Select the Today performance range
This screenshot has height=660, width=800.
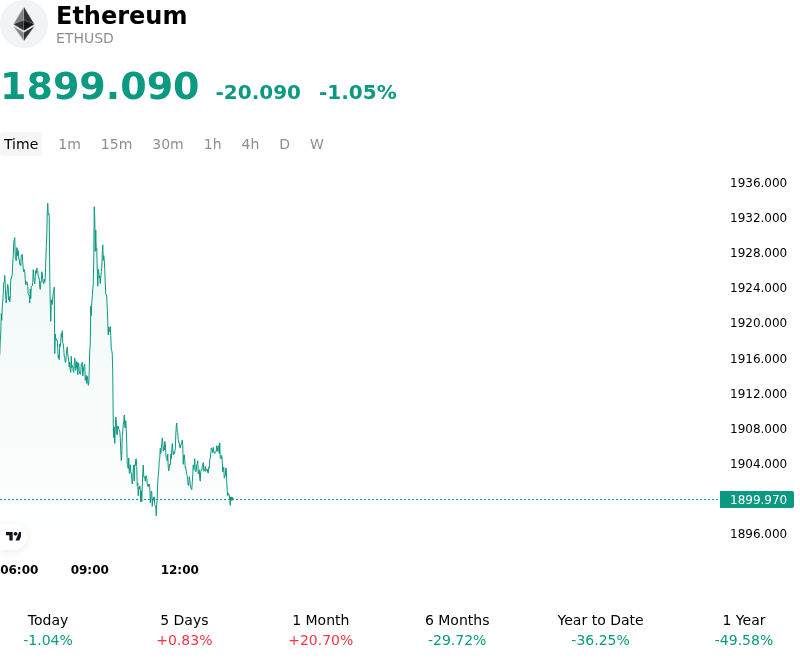pyautogui.click(x=48, y=630)
